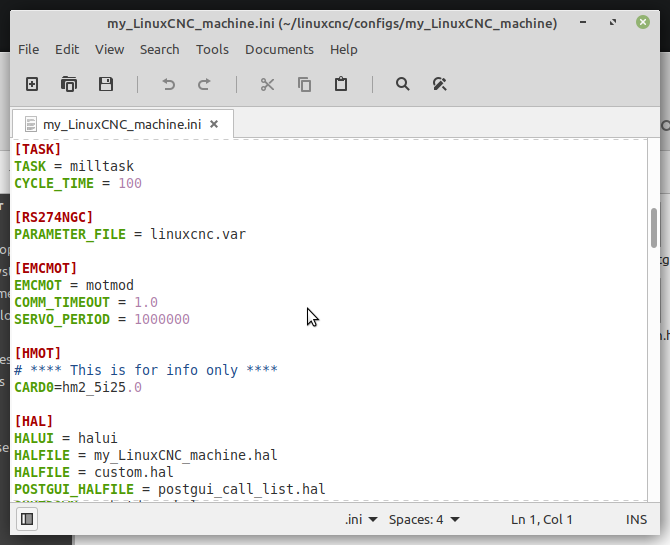Open the Tools menu

point(212,50)
